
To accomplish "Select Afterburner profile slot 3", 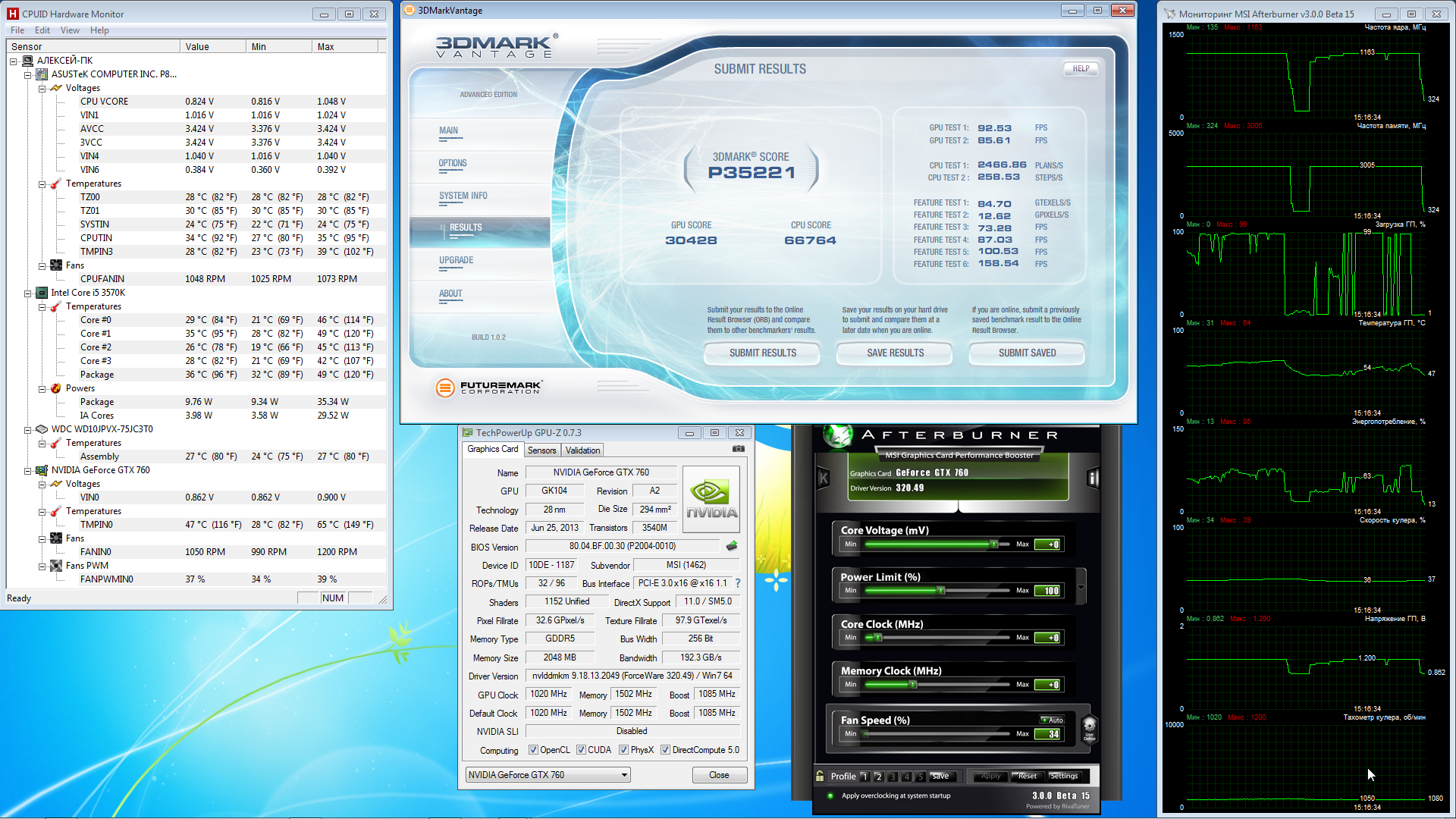I will click(893, 777).
